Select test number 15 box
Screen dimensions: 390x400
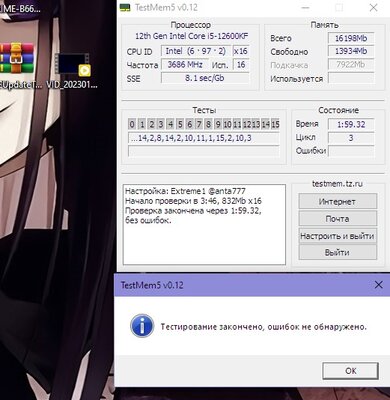point(275,124)
